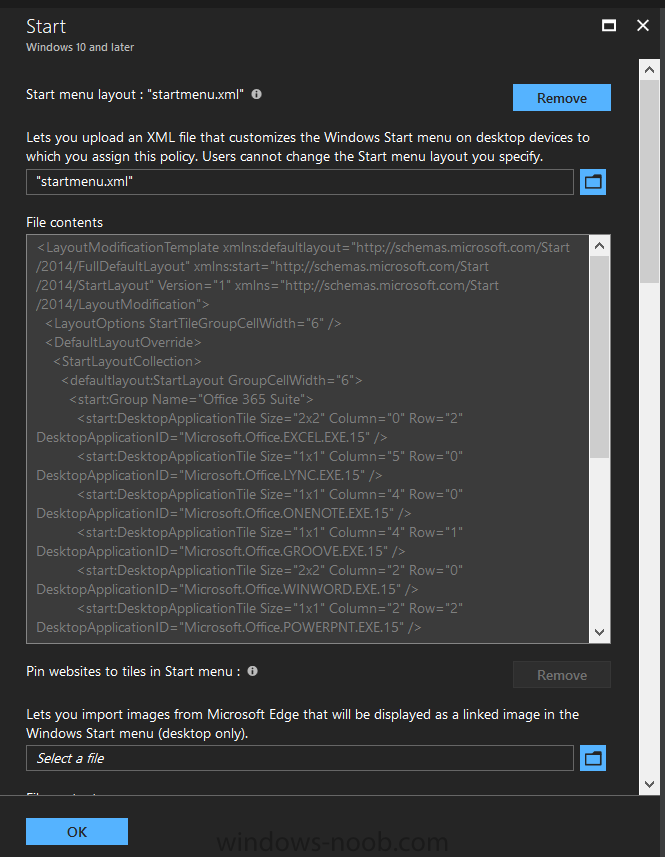
Task: Click the "startmenu.xml" file input field
Action: [x=300, y=182]
